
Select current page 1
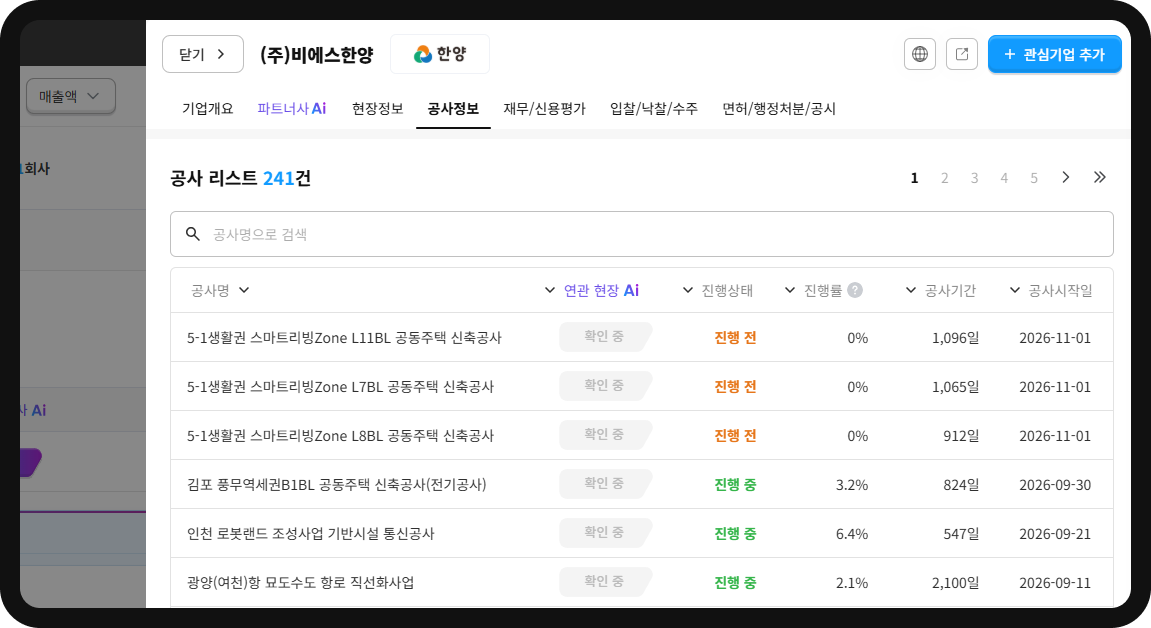pos(915,178)
